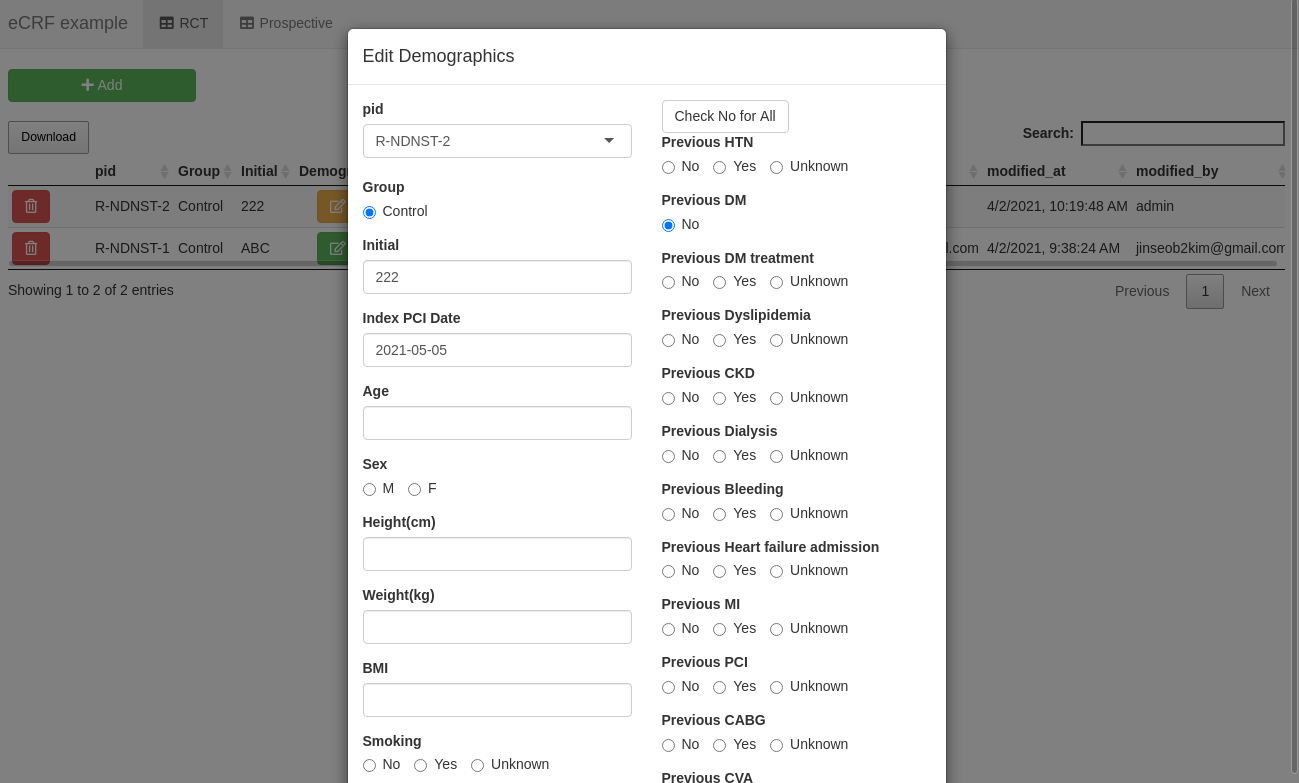Click the Index PCI Date field

click(497, 350)
